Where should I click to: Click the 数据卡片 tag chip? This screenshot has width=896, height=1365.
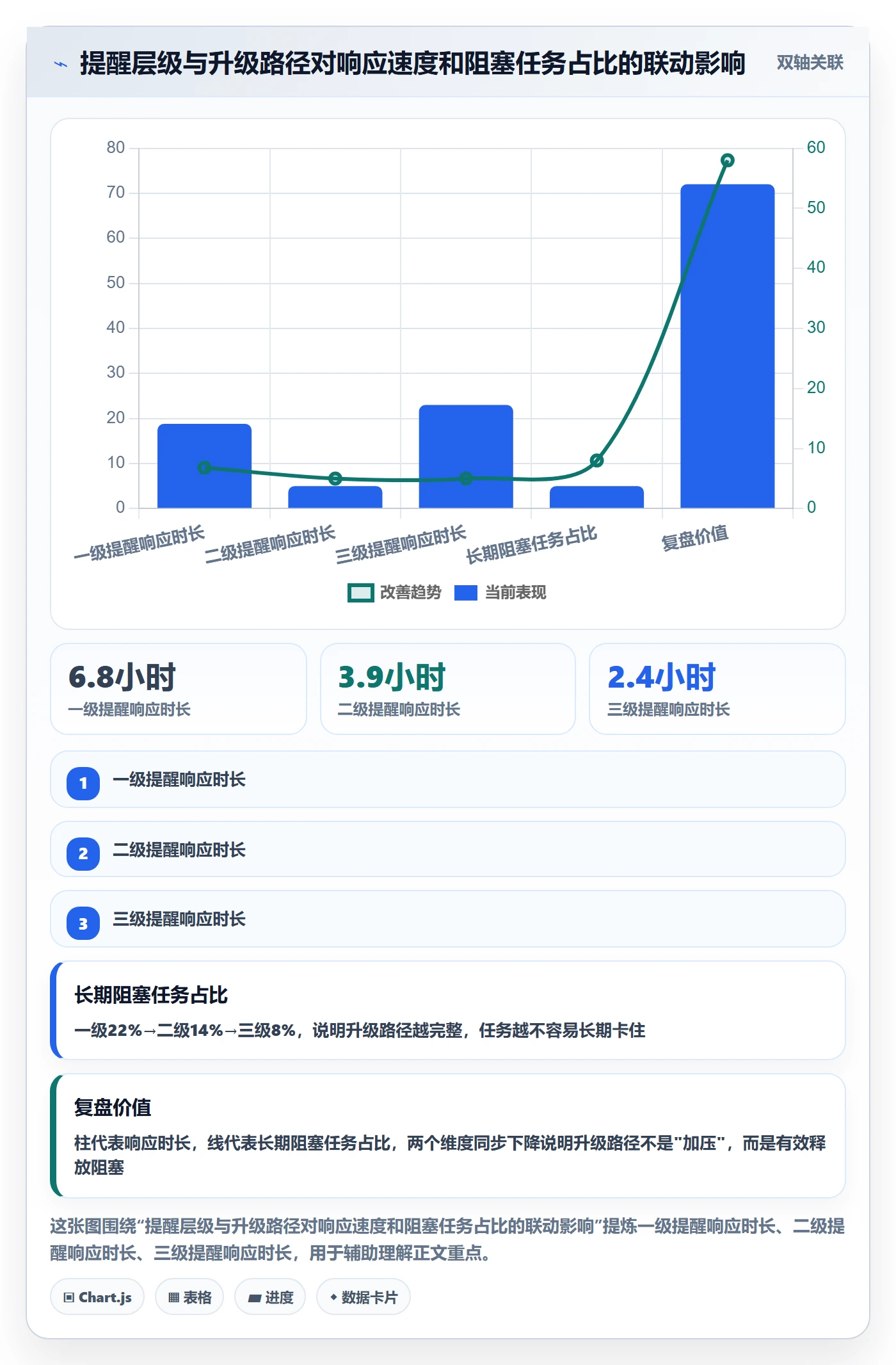click(x=364, y=1297)
